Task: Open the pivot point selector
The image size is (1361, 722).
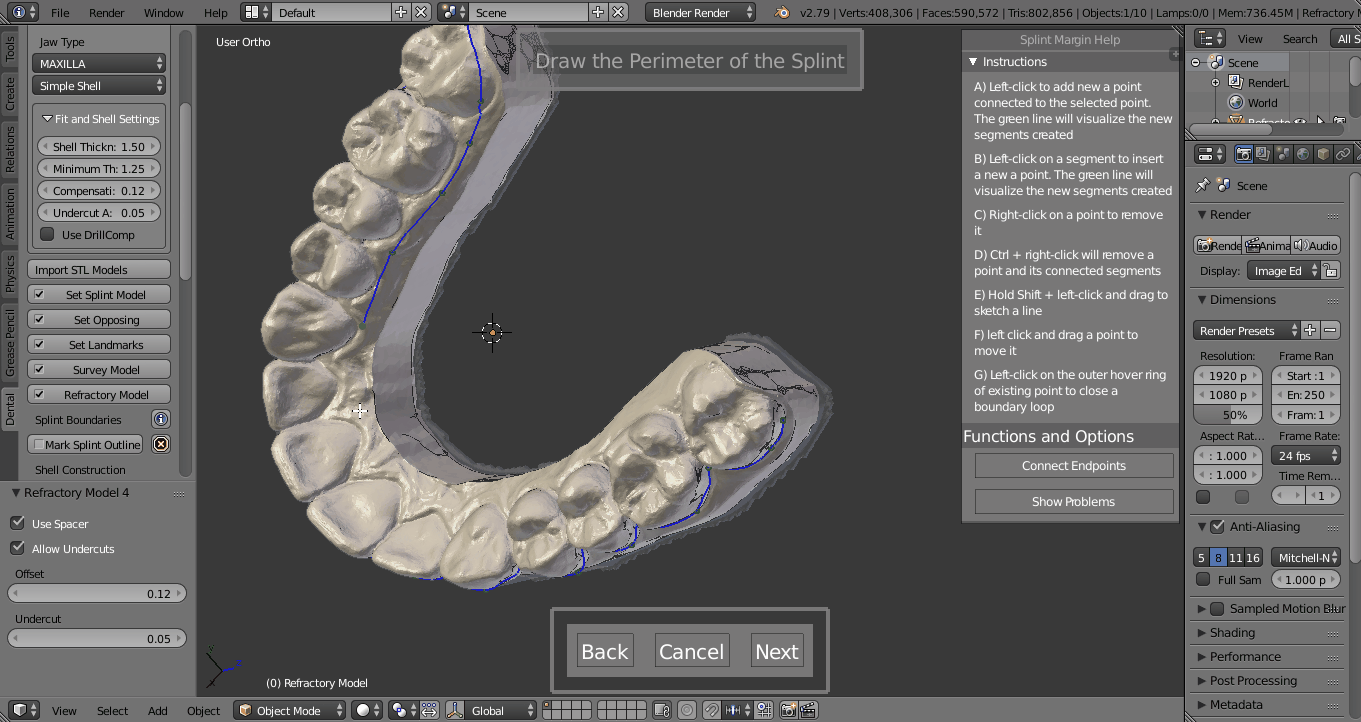Action: tap(404, 710)
